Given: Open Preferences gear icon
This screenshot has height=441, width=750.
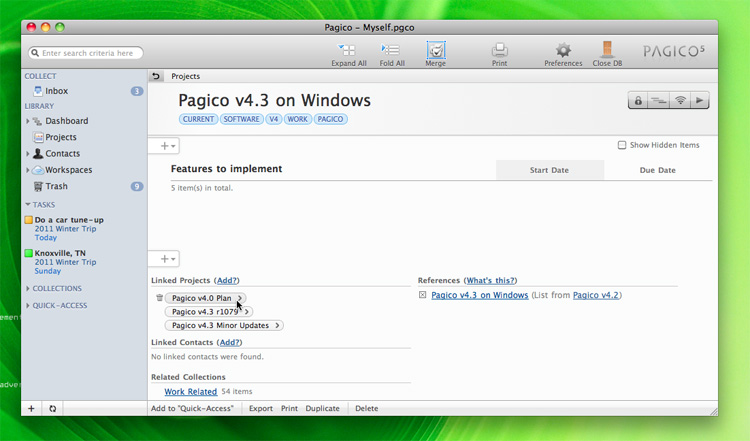Looking at the screenshot, I should click(x=563, y=50).
